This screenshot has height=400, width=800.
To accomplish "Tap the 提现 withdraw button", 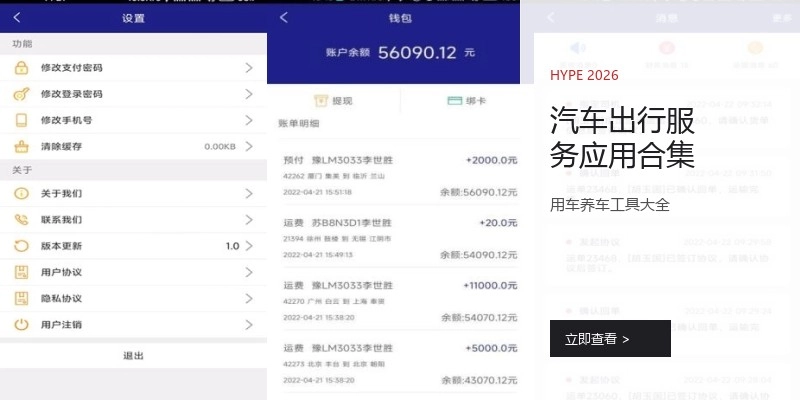I will [x=334, y=101].
